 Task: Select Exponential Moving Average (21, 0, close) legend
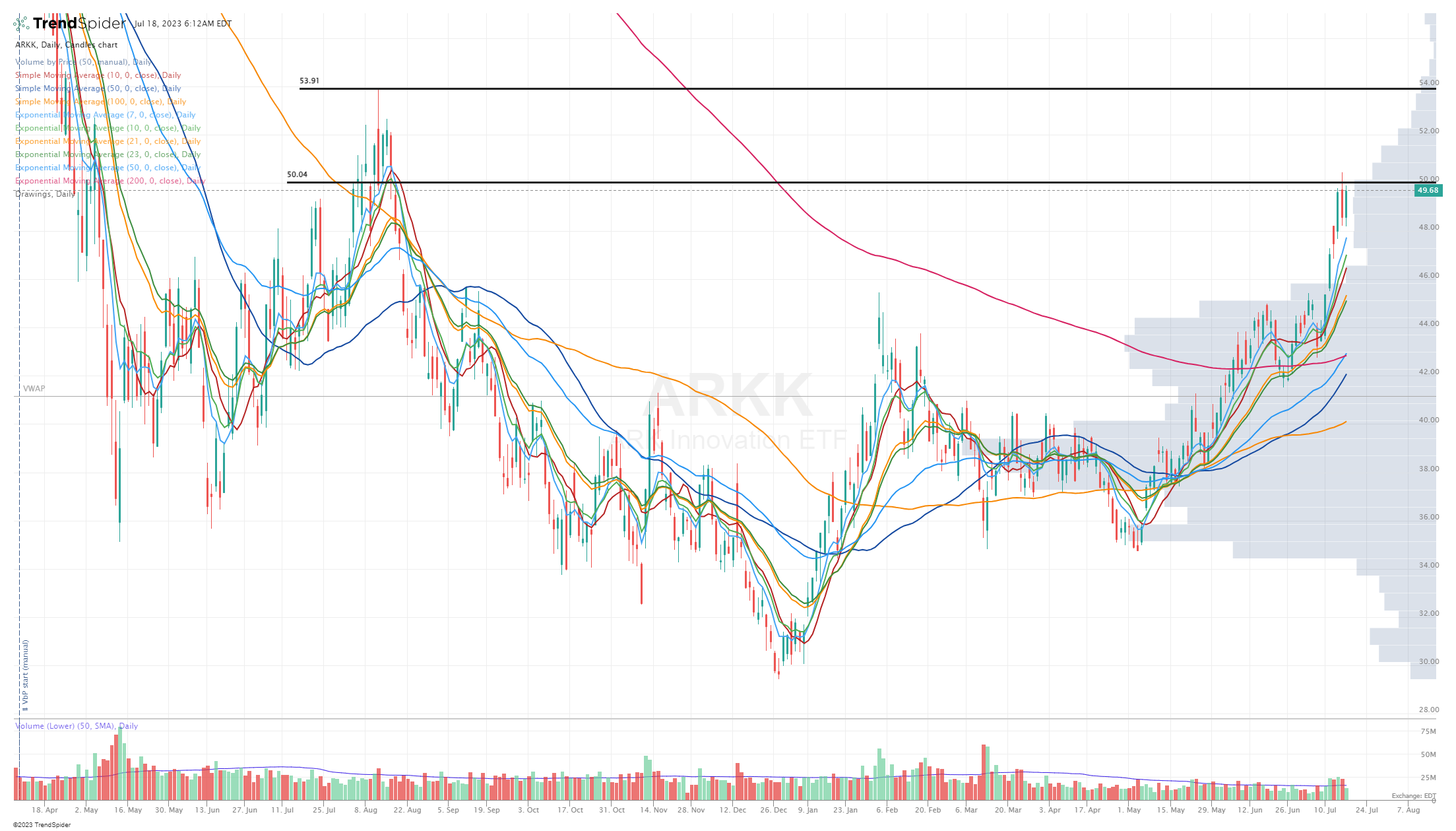(108, 141)
